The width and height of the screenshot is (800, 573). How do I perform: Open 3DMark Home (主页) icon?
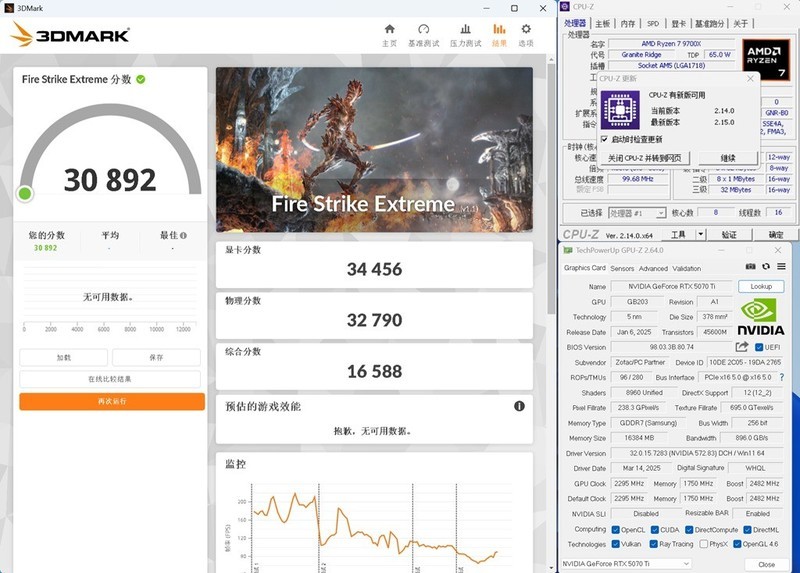[390, 29]
